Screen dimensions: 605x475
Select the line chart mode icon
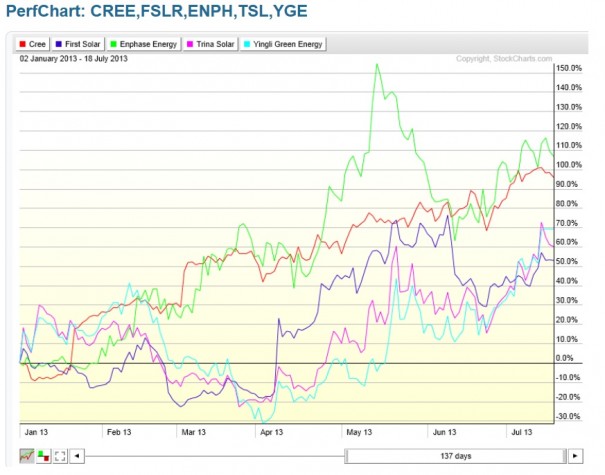tap(27, 456)
